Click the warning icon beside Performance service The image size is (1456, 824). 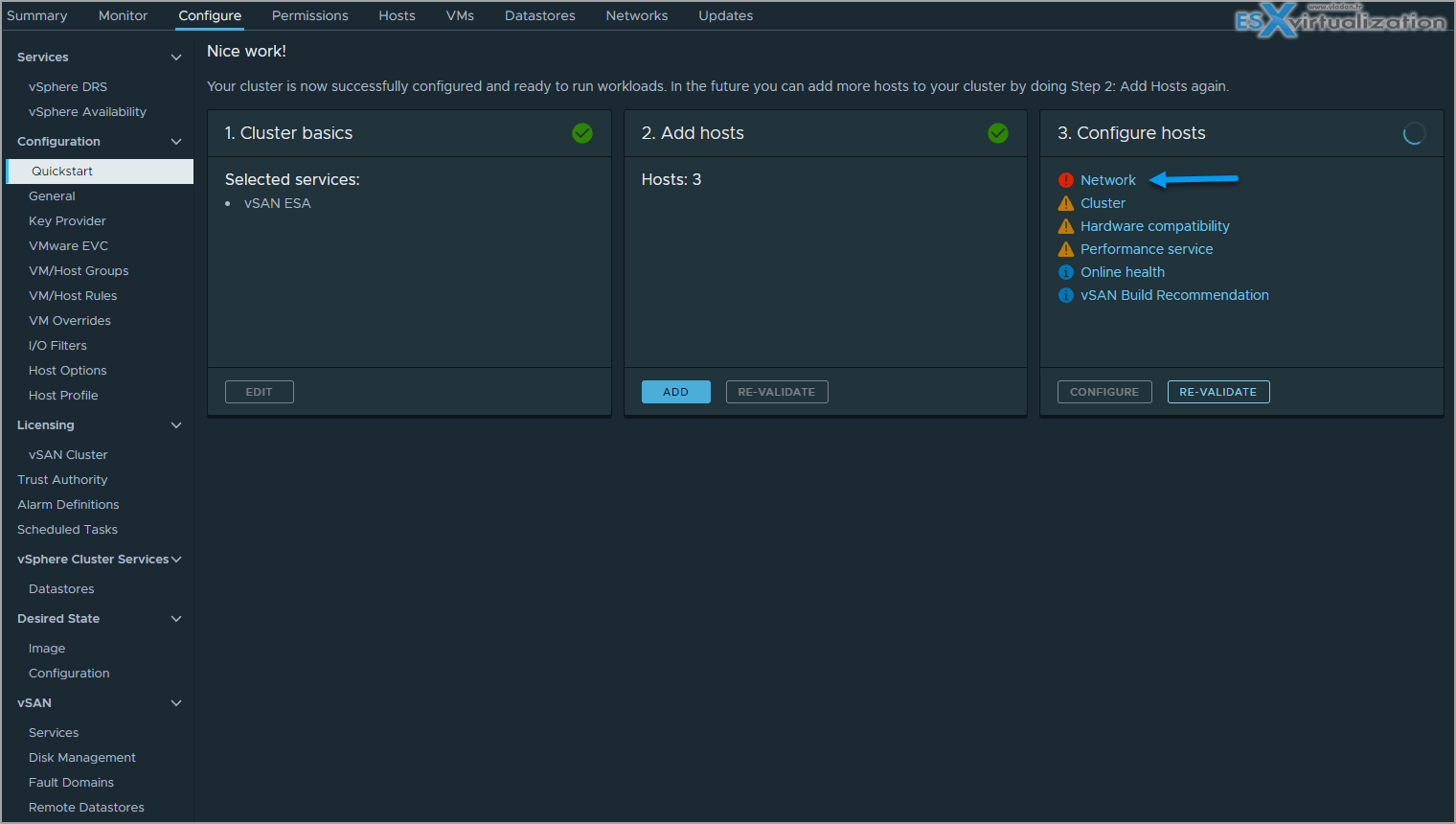point(1065,249)
